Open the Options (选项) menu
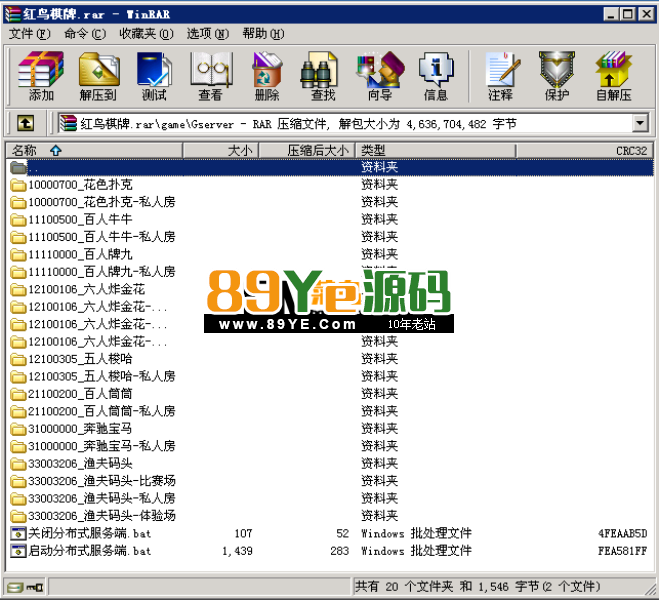The width and height of the screenshot is (659, 600). 208,34
